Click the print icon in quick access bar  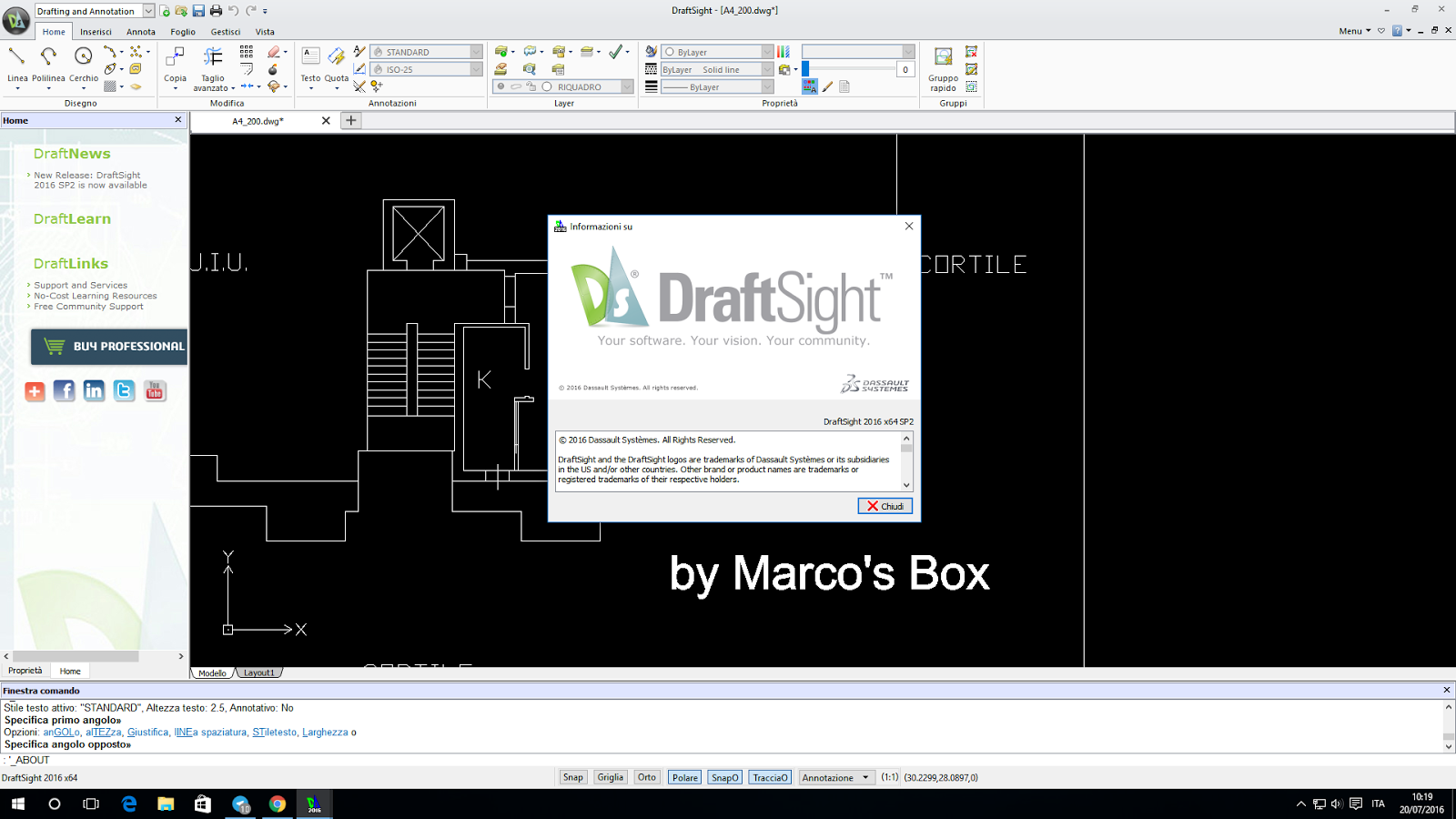tap(216, 11)
